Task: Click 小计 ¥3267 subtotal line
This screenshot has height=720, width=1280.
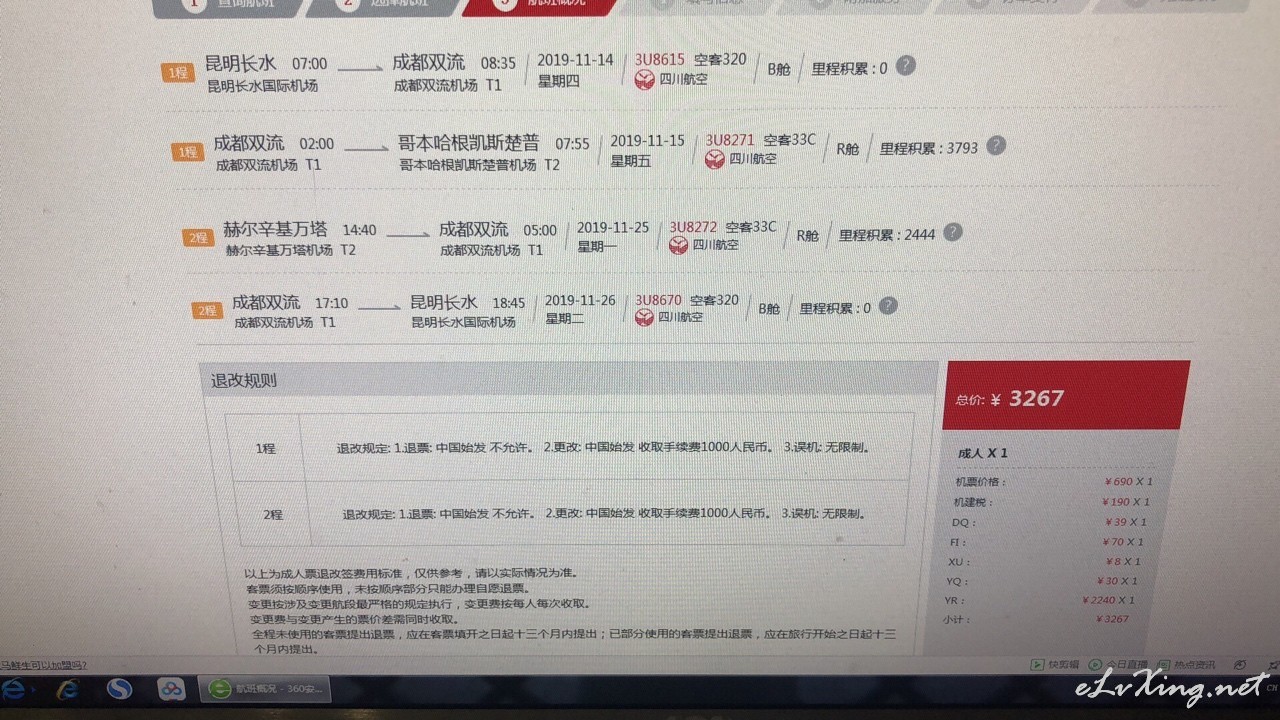Action: coord(1036,619)
